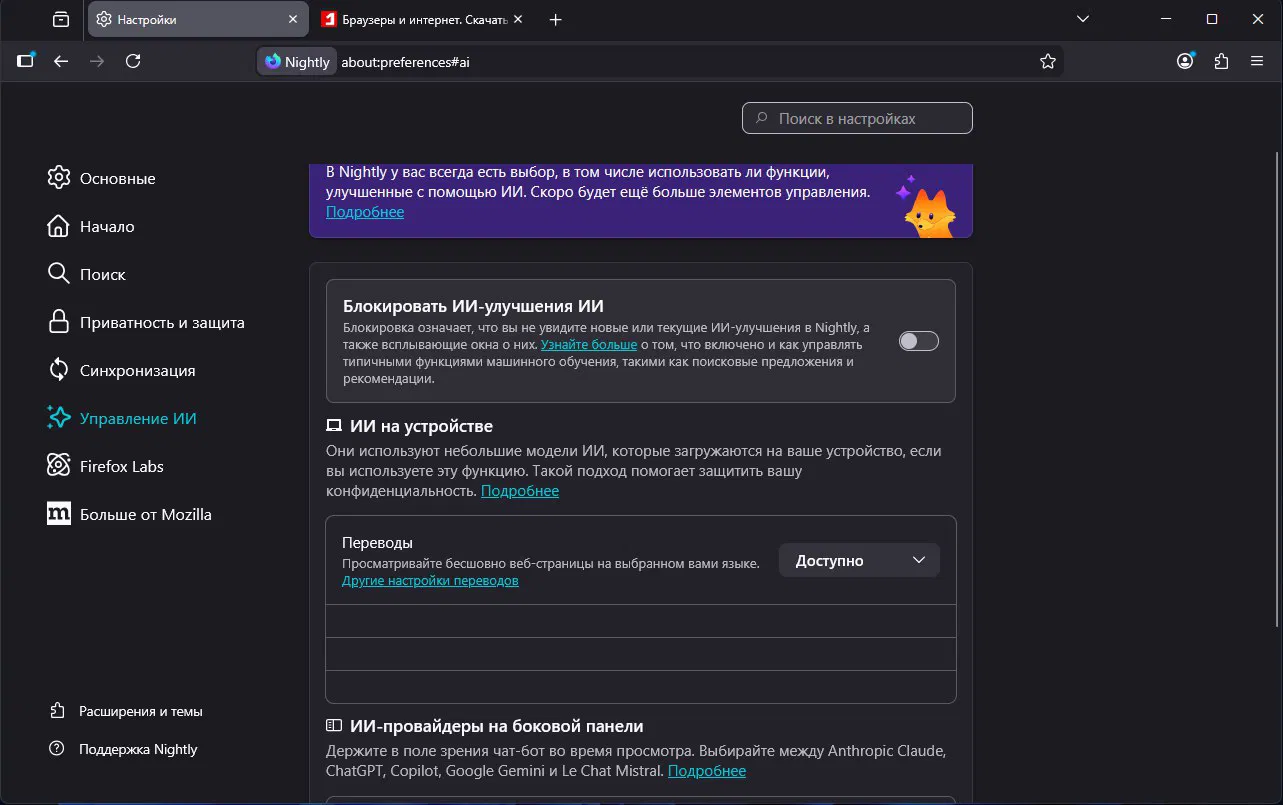Open the translations availability dropdown

point(859,561)
